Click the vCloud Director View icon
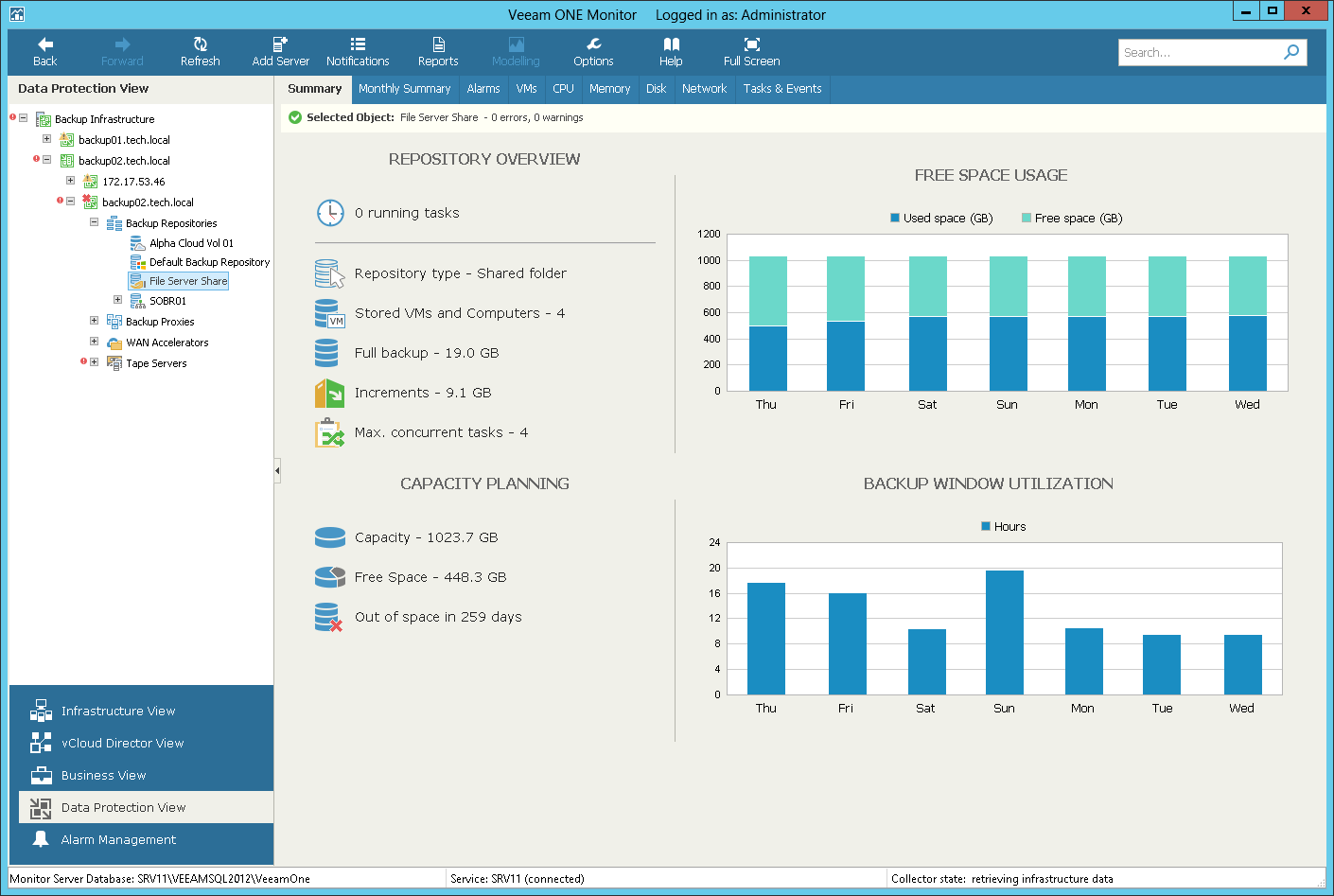Image resolution: width=1334 pixels, height=896 pixels. point(41,743)
